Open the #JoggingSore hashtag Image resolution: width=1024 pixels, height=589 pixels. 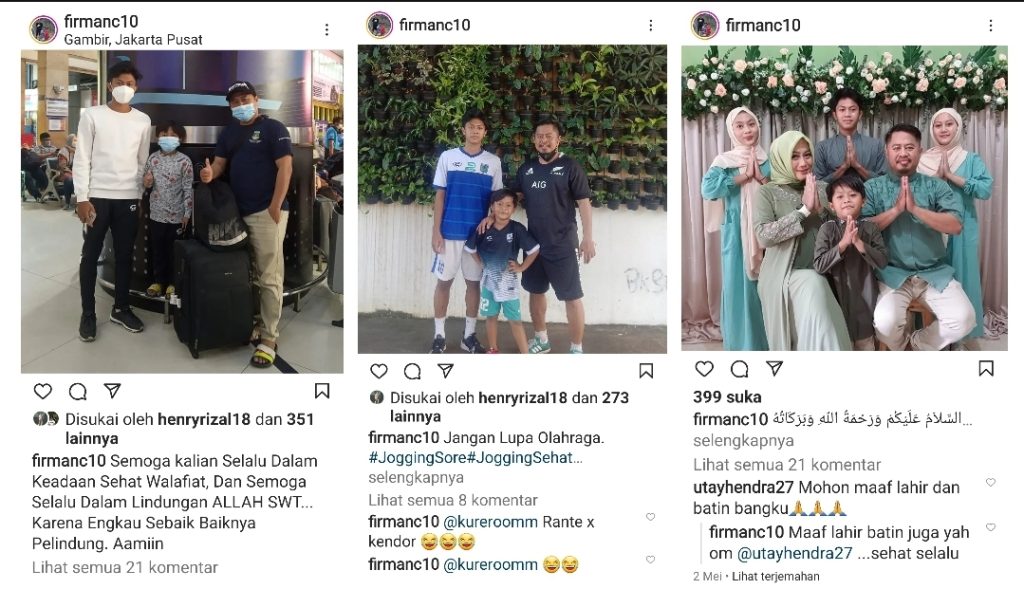pyautogui.click(x=417, y=458)
